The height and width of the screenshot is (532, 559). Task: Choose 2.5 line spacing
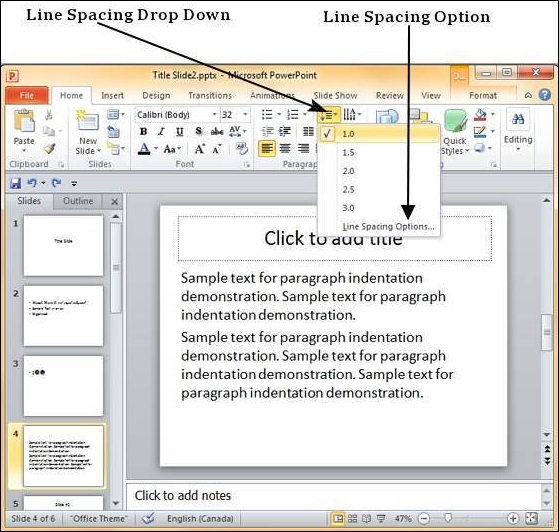point(379,189)
